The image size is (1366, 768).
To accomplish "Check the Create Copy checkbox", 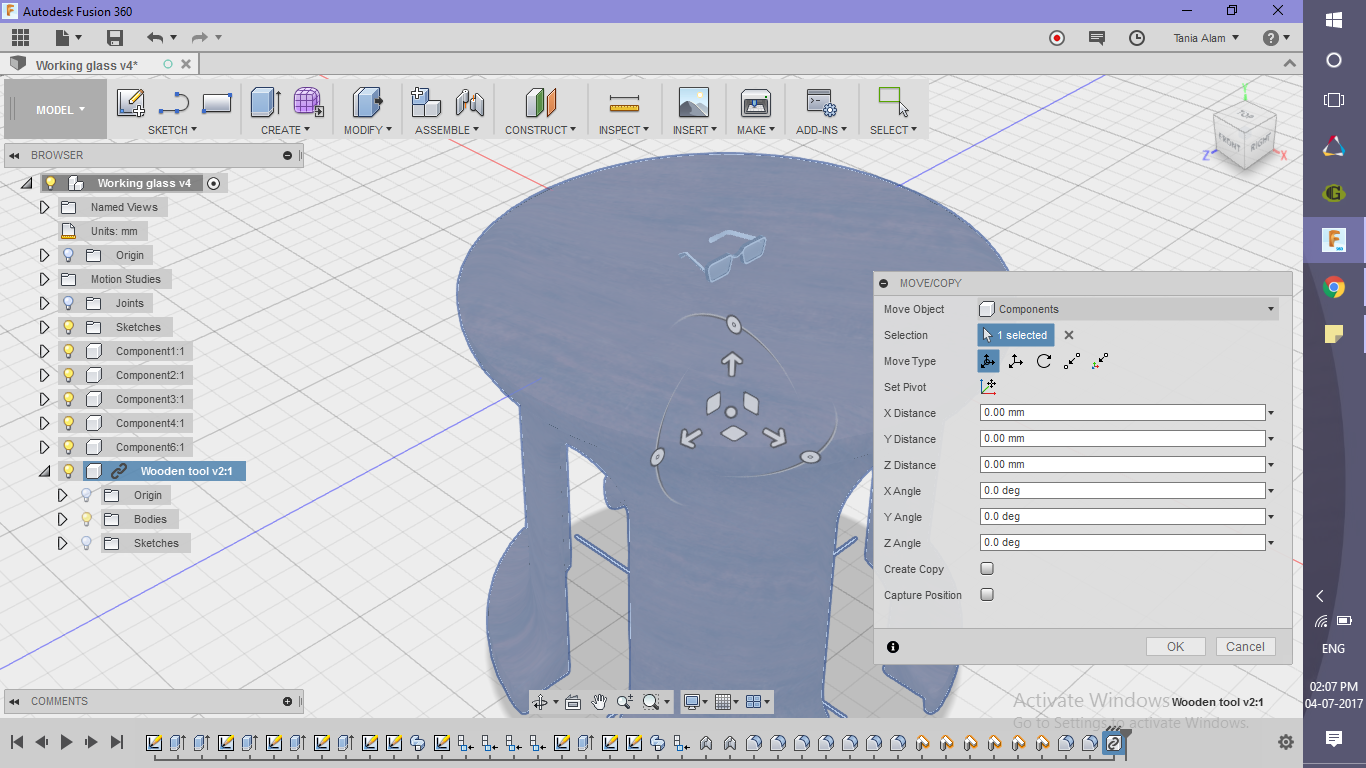I will pyautogui.click(x=987, y=569).
